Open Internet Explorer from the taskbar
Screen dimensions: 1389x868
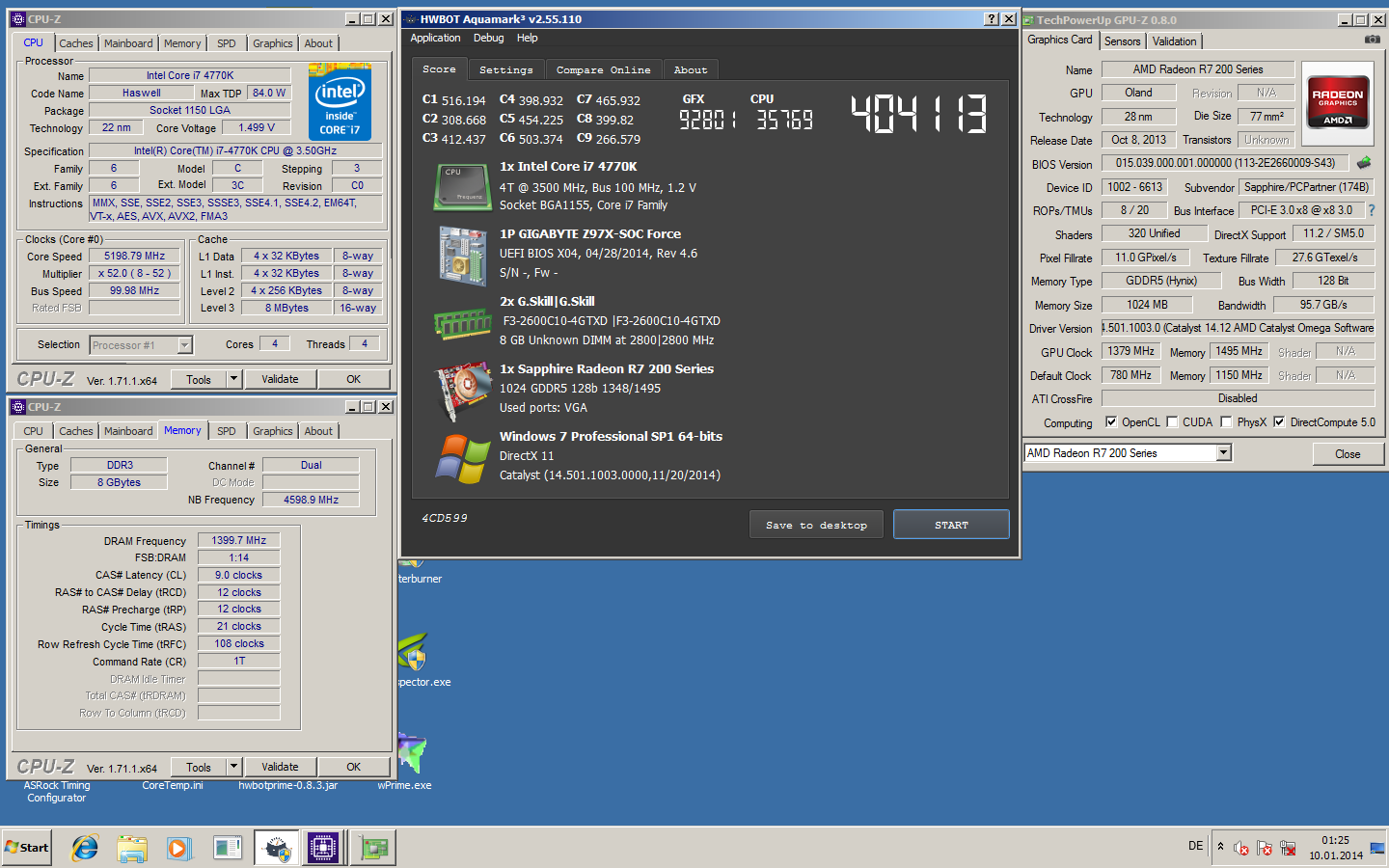(x=85, y=848)
